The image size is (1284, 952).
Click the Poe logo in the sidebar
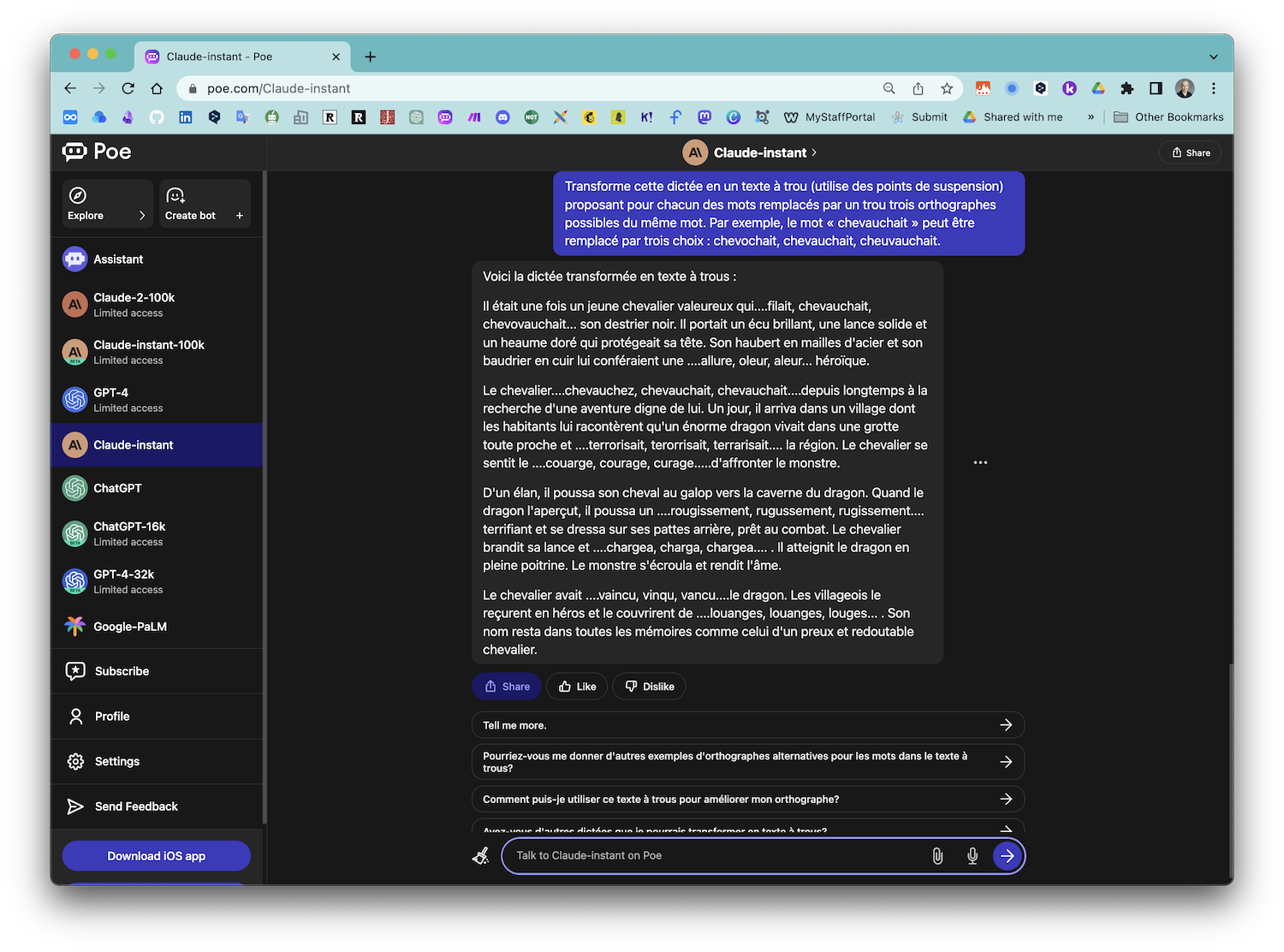97,152
